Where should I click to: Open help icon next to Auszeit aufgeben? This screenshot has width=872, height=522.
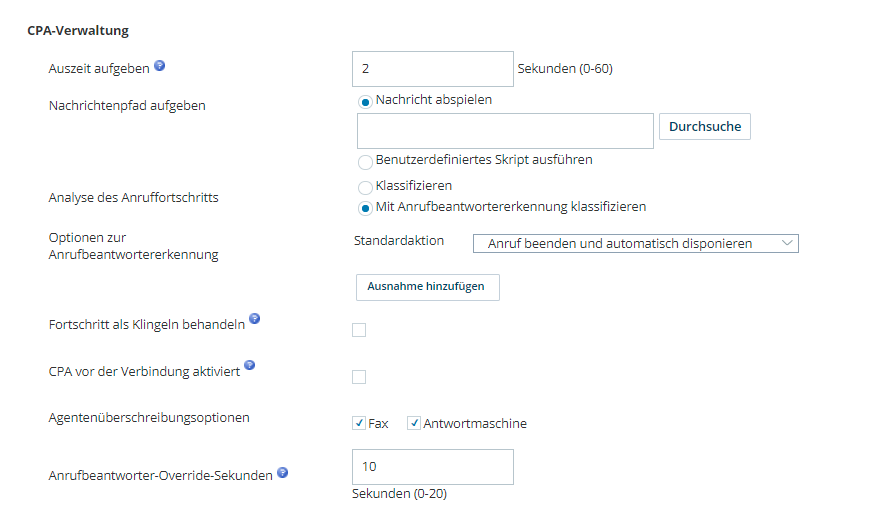160,66
